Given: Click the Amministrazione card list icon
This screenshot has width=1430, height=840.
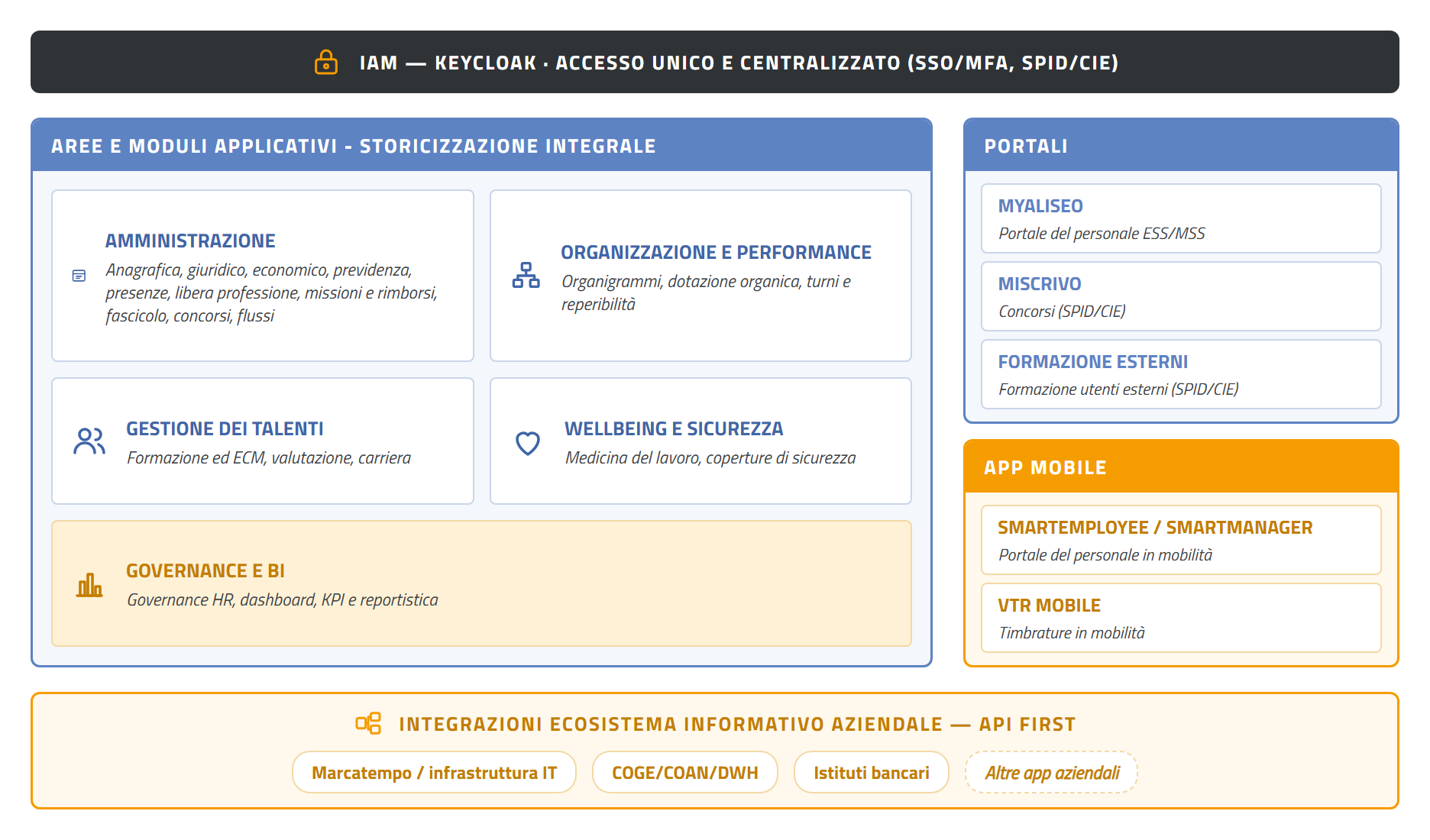Looking at the screenshot, I should tap(79, 276).
